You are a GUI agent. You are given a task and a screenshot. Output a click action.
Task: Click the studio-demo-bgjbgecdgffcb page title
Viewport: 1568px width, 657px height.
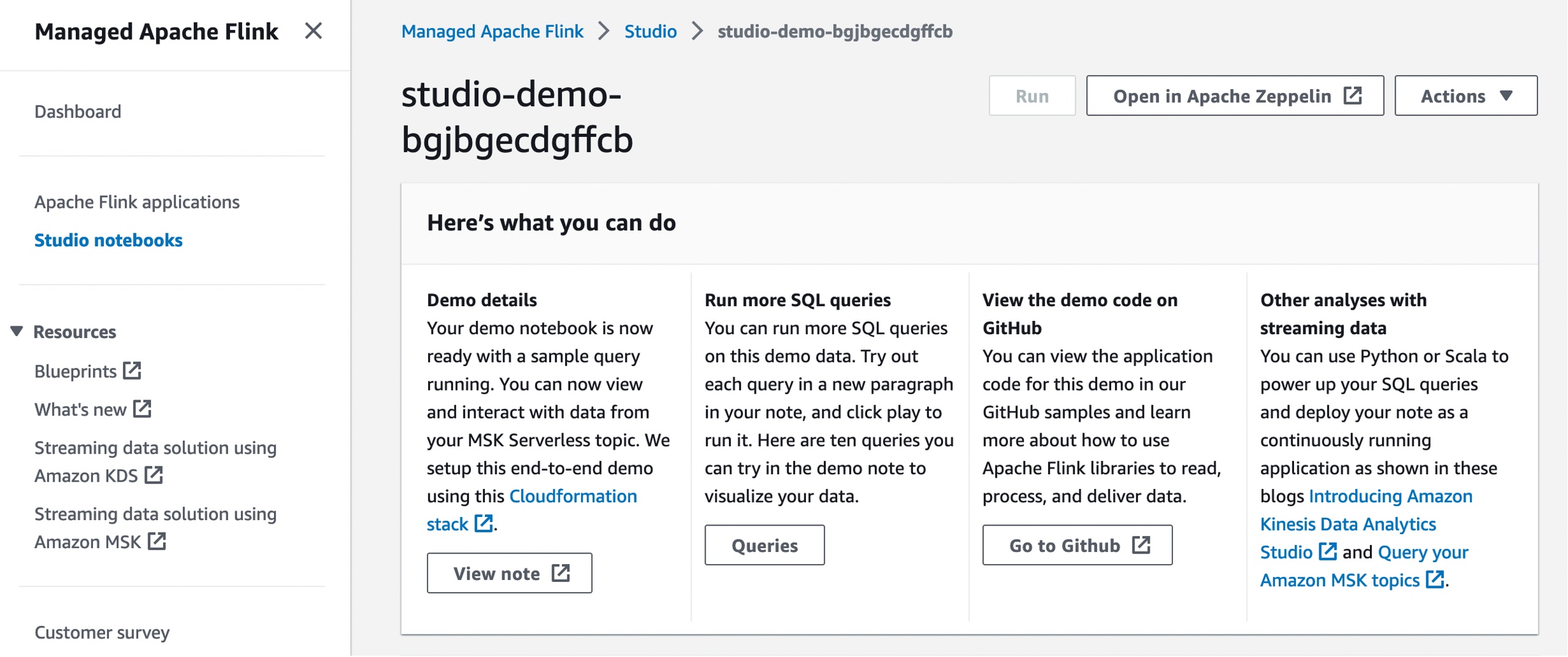coord(517,117)
